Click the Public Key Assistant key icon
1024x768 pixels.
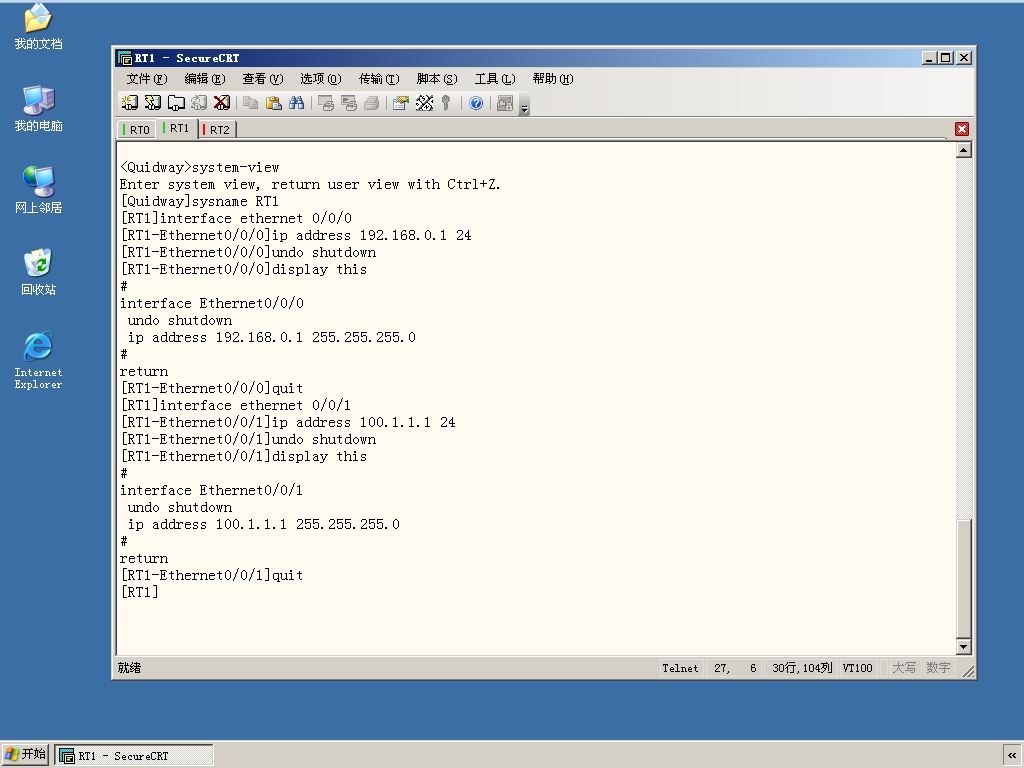click(446, 103)
